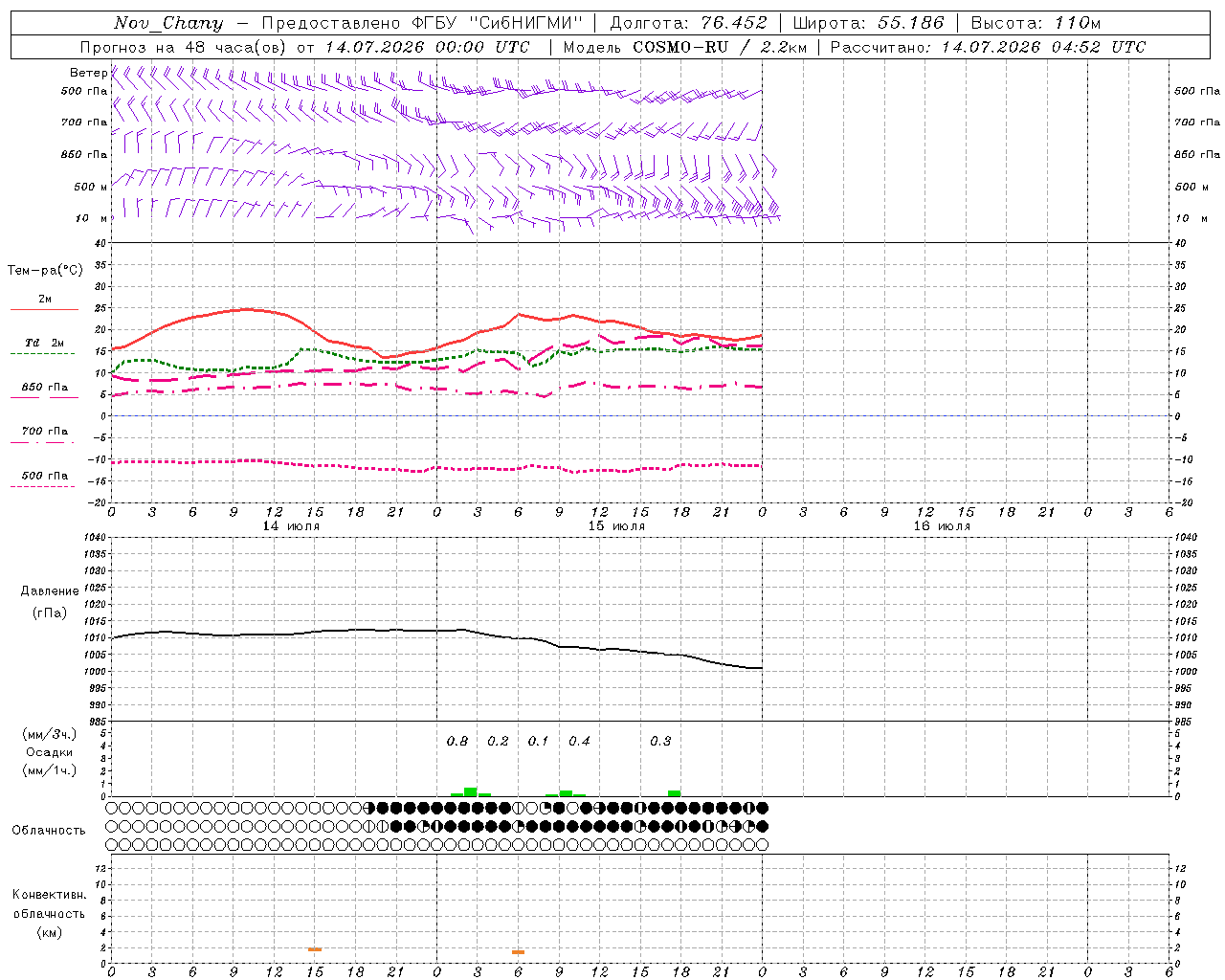Click the Nov_Chany station name in header
Viewport: 1225px width, 980px height.
(168, 23)
